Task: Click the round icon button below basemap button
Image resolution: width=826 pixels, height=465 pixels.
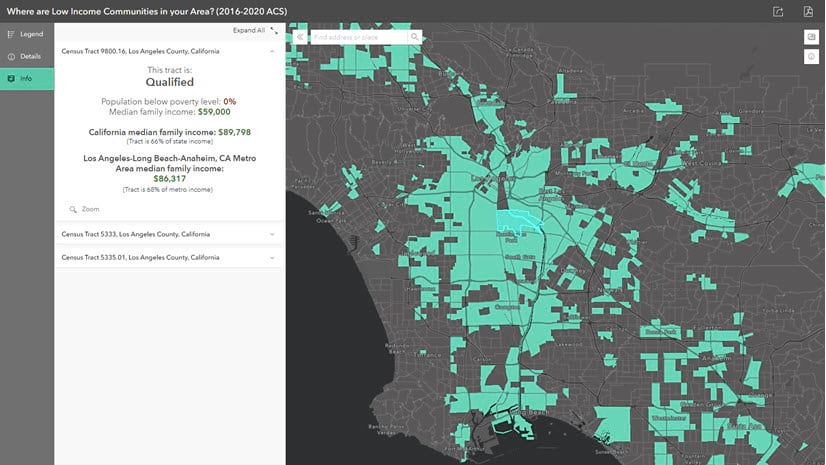Action: point(811,56)
